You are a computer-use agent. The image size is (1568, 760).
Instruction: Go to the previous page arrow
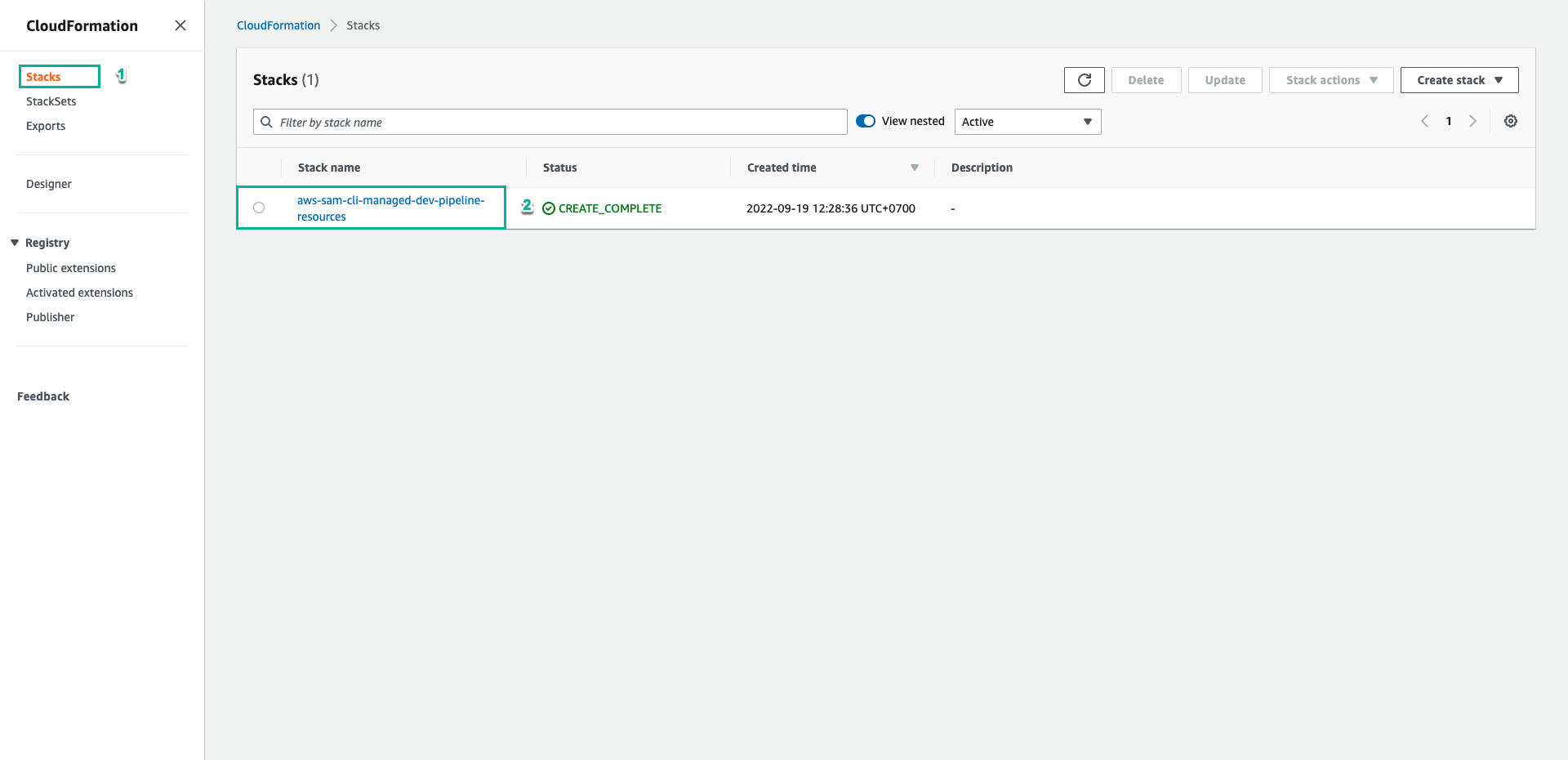pos(1424,121)
